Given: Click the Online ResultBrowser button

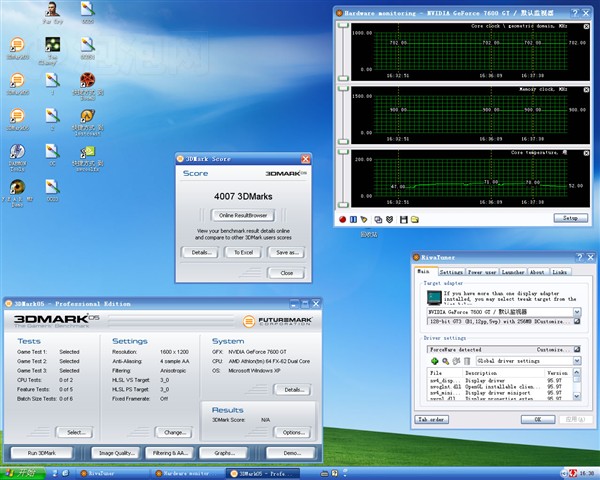Looking at the screenshot, I should point(243,215).
